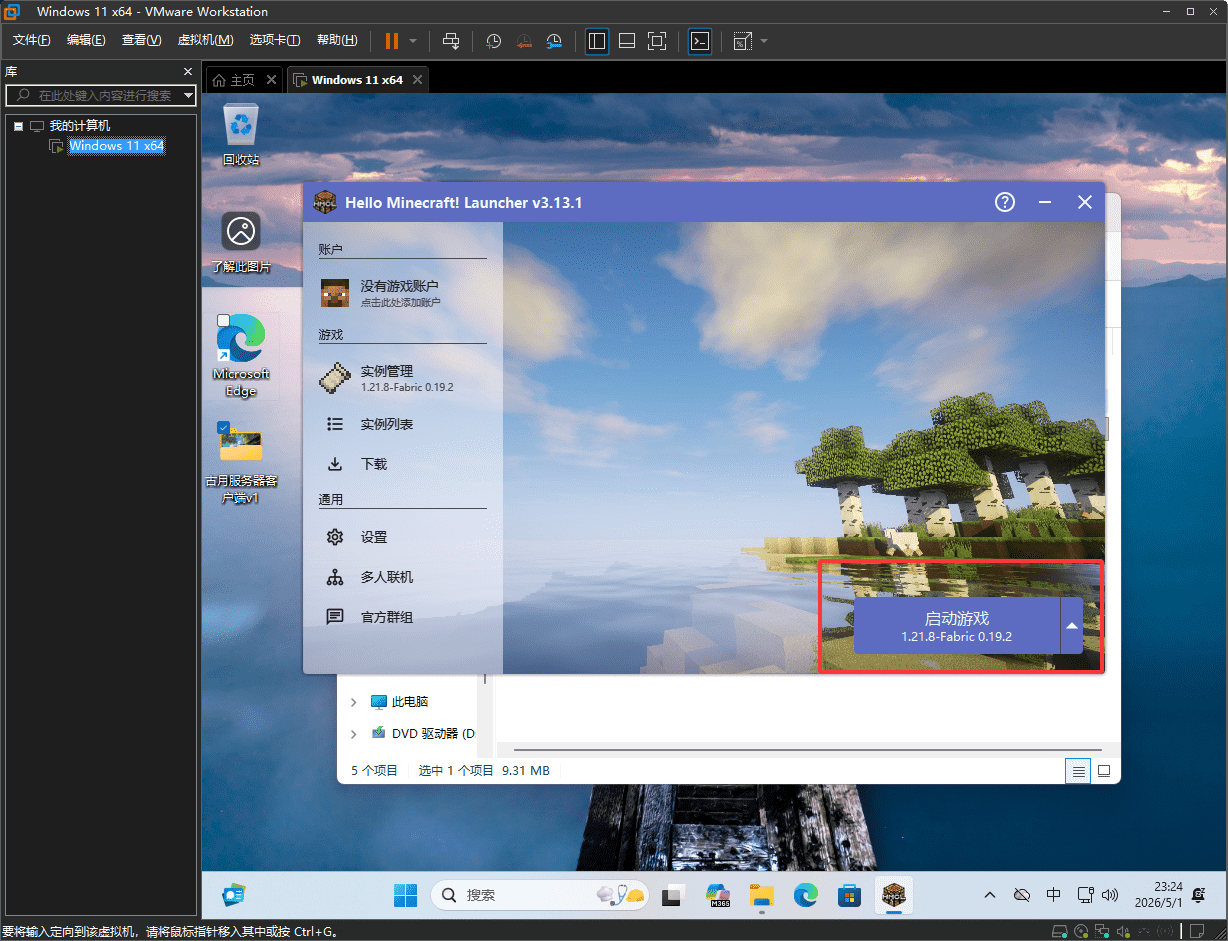
Task: Show or hide the VMware library panel
Action: (597, 41)
